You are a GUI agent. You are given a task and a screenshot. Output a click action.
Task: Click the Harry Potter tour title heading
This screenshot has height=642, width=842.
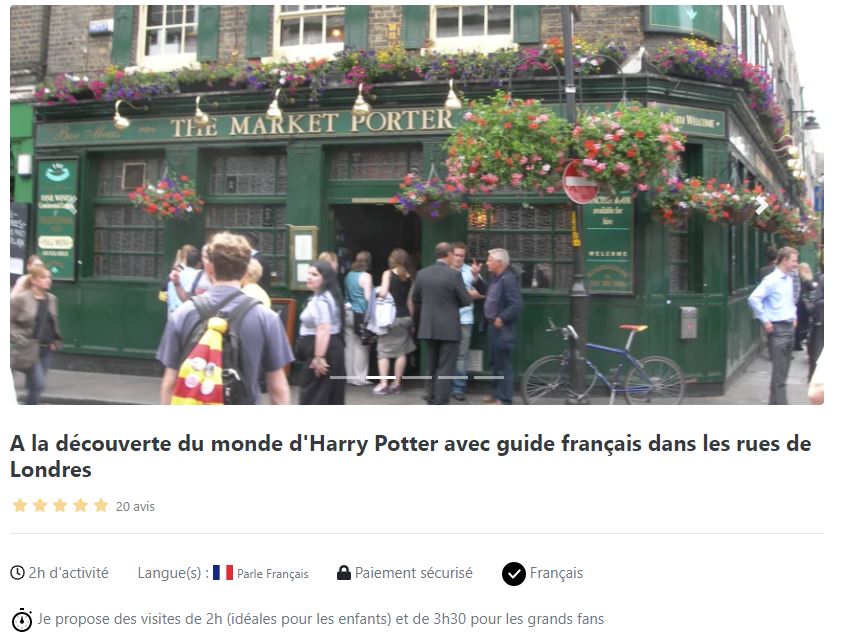tap(411, 457)
